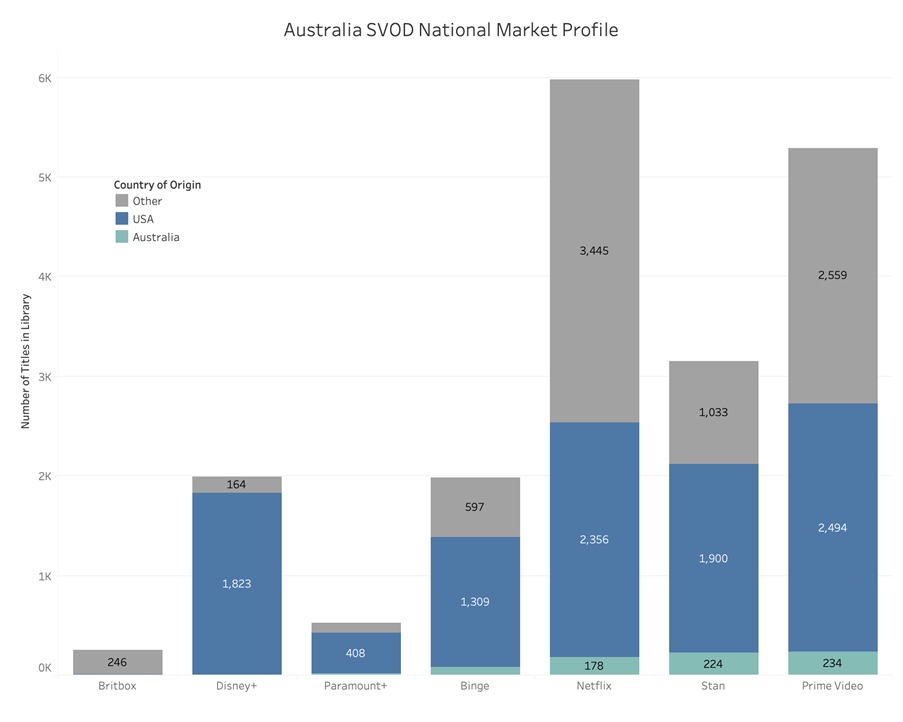Click the Britbox x-axis label
903x722 pixels.
(x=117, y=686)
